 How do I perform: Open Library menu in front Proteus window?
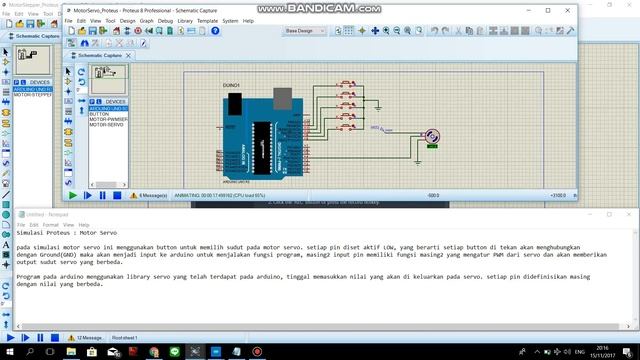(x=185, y=21)
